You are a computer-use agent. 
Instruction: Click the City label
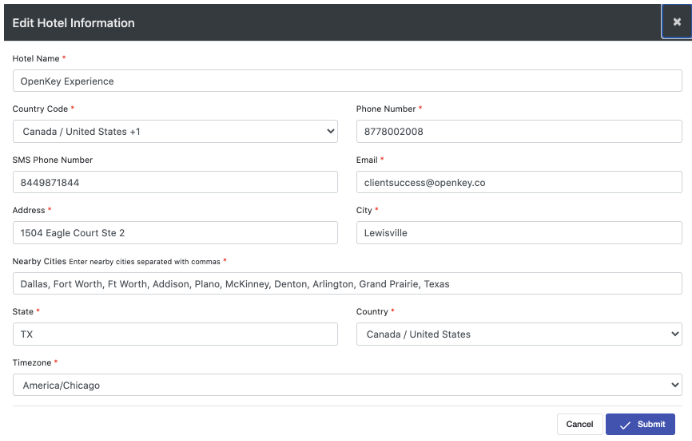coord(364,210)
